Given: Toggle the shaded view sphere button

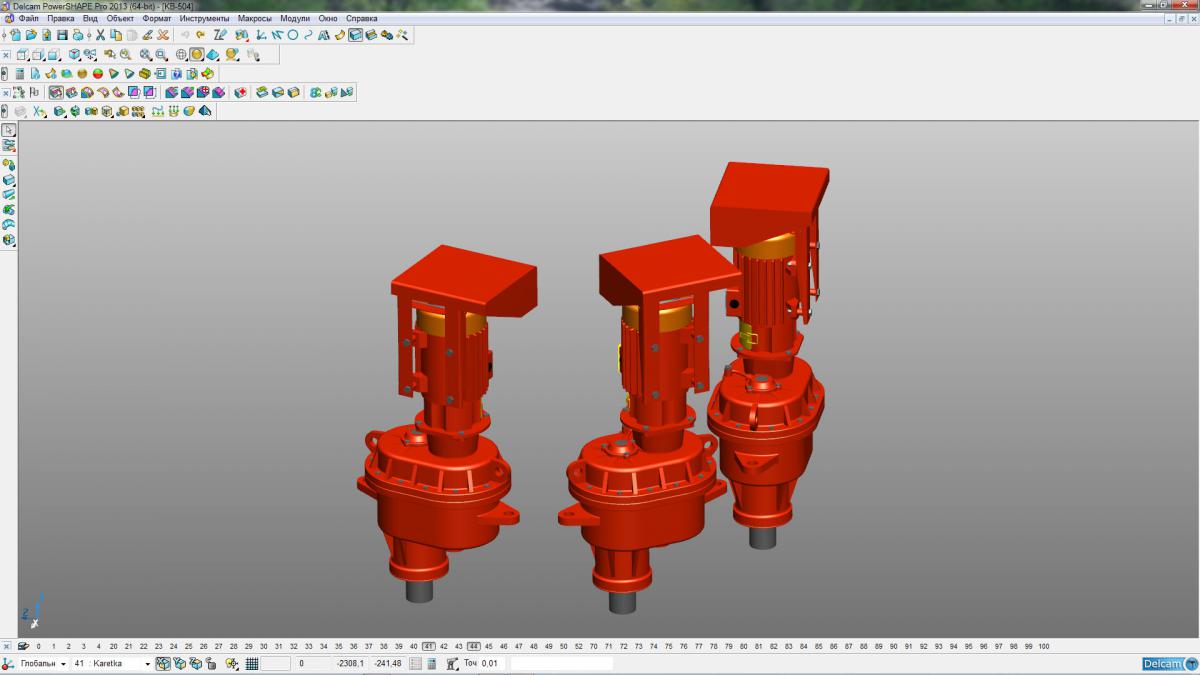Looking at the screenshot, I should [x=197, y=55].
